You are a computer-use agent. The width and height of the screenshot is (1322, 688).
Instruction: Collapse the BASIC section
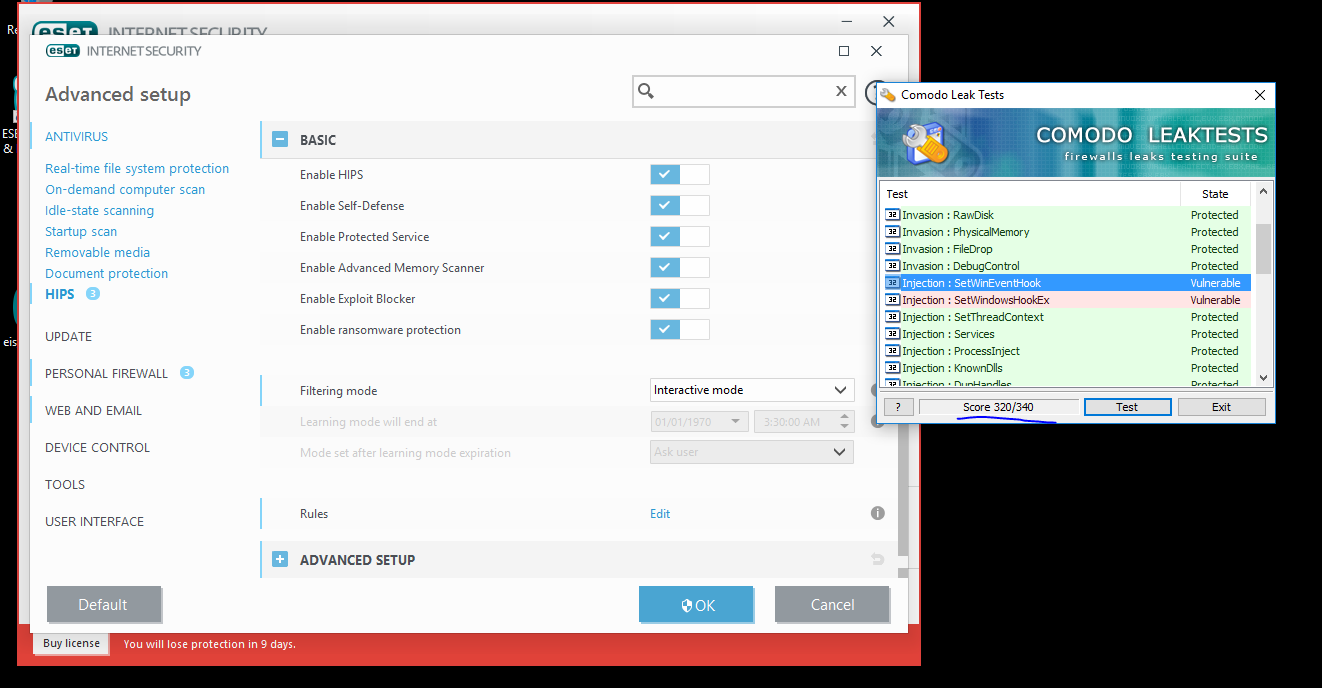click(280, 140)
